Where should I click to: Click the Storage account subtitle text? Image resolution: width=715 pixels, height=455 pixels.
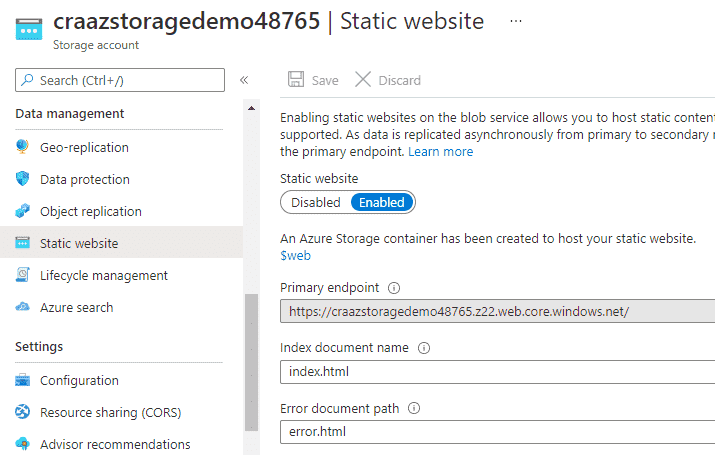pyautogui.click(x=96, y=45)
